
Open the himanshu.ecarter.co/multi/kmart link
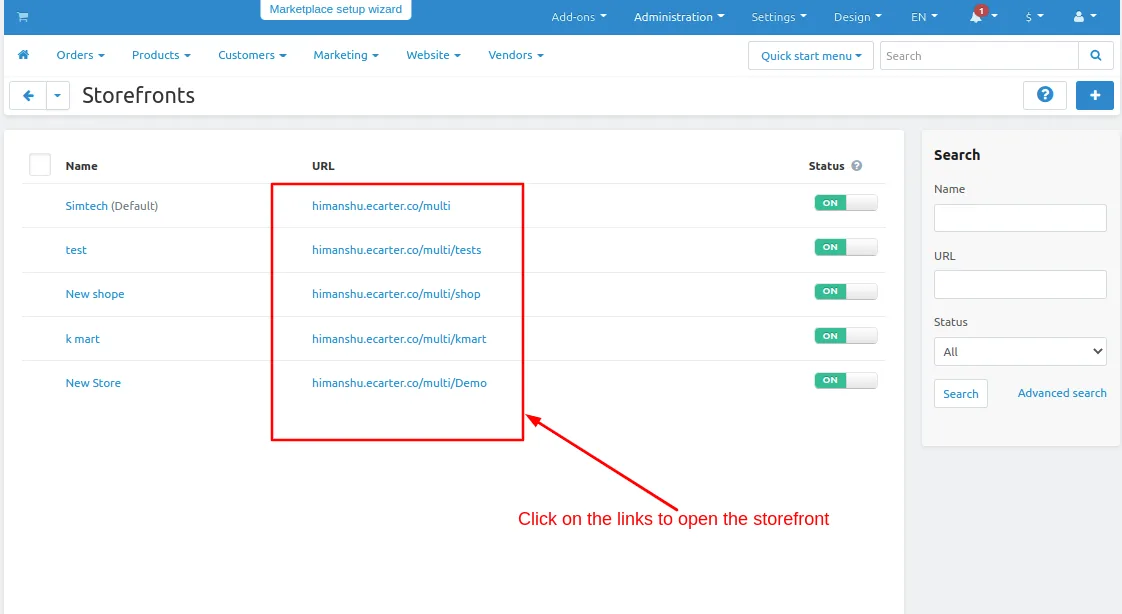399,338
